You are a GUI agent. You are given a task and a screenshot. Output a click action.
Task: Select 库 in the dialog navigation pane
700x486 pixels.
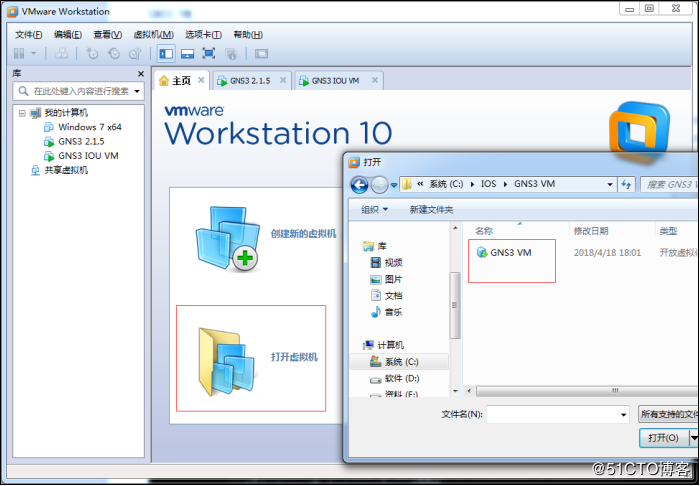[375, 246]
